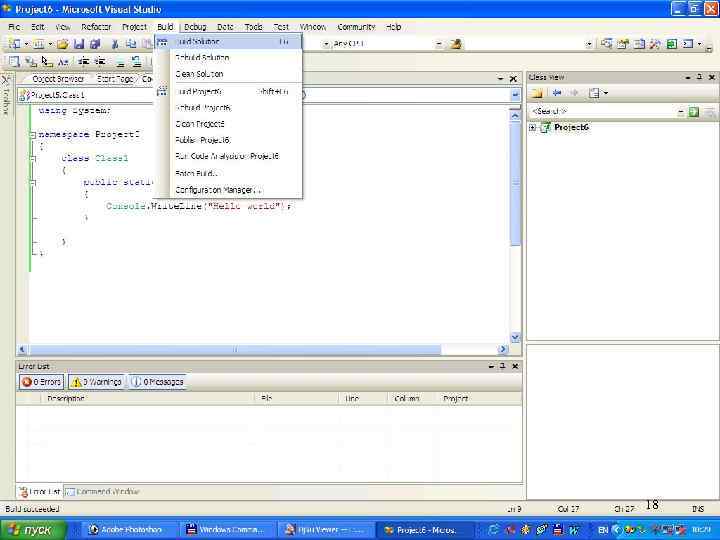Click the Save toolbar icon
The image size is (720, 540).
point(79,44)
